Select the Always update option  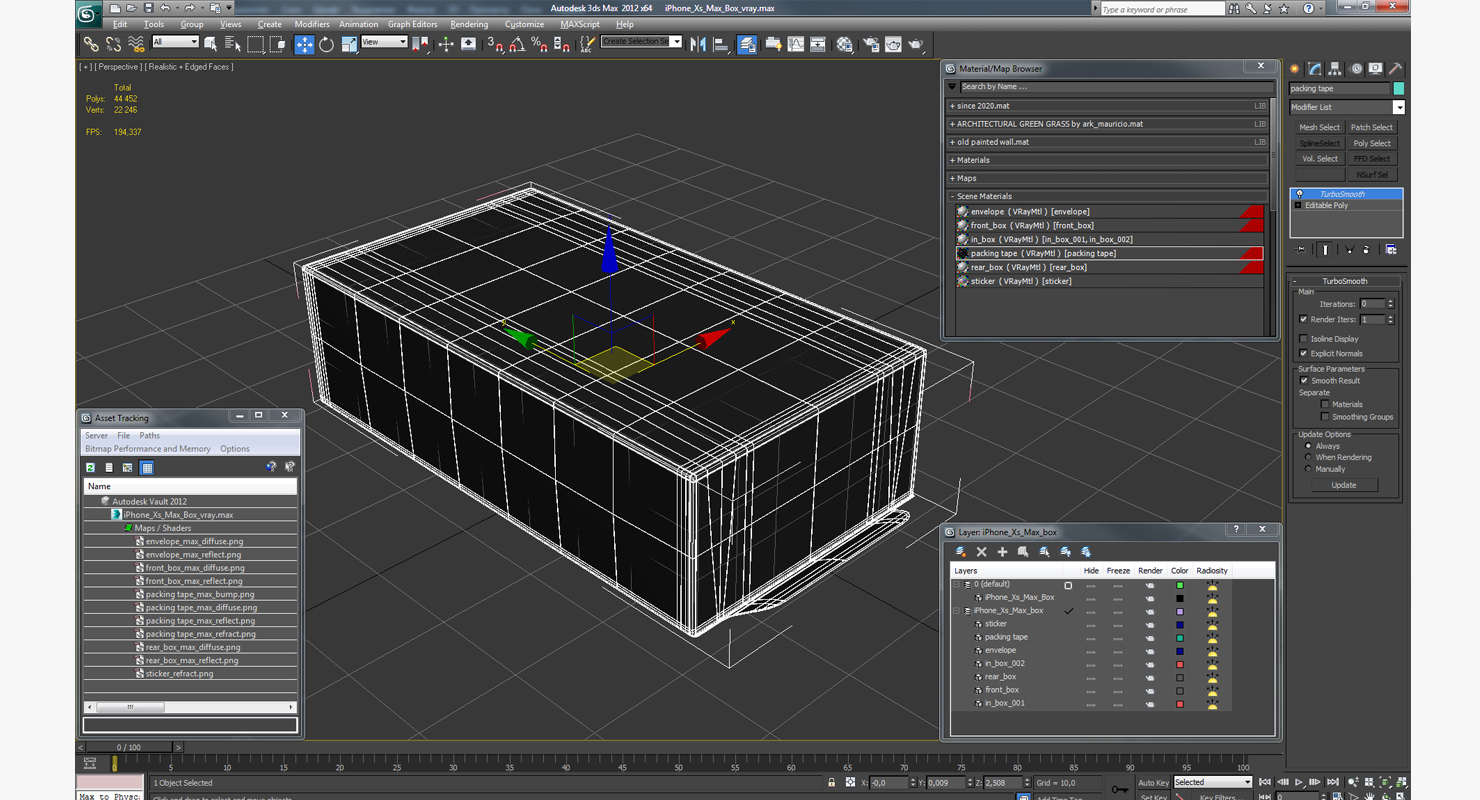point(1308,446)
